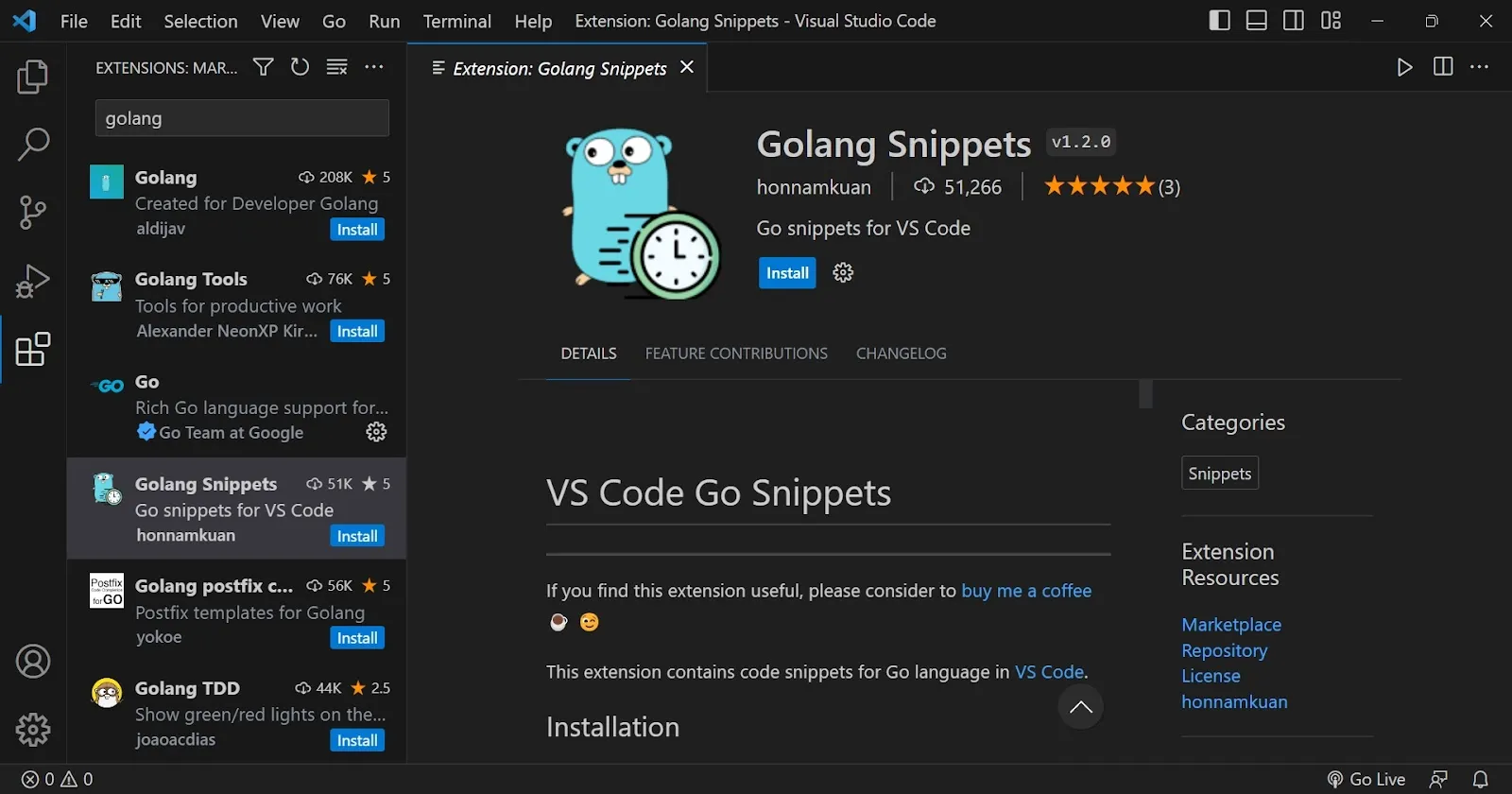
Task: Customize layout icon in title bar
Action: point(1332,21)
